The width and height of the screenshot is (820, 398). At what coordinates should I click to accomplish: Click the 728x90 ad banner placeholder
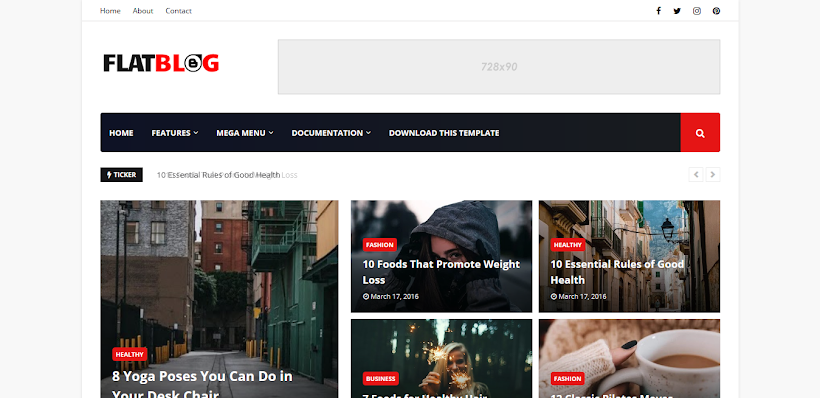pos(499,67)
